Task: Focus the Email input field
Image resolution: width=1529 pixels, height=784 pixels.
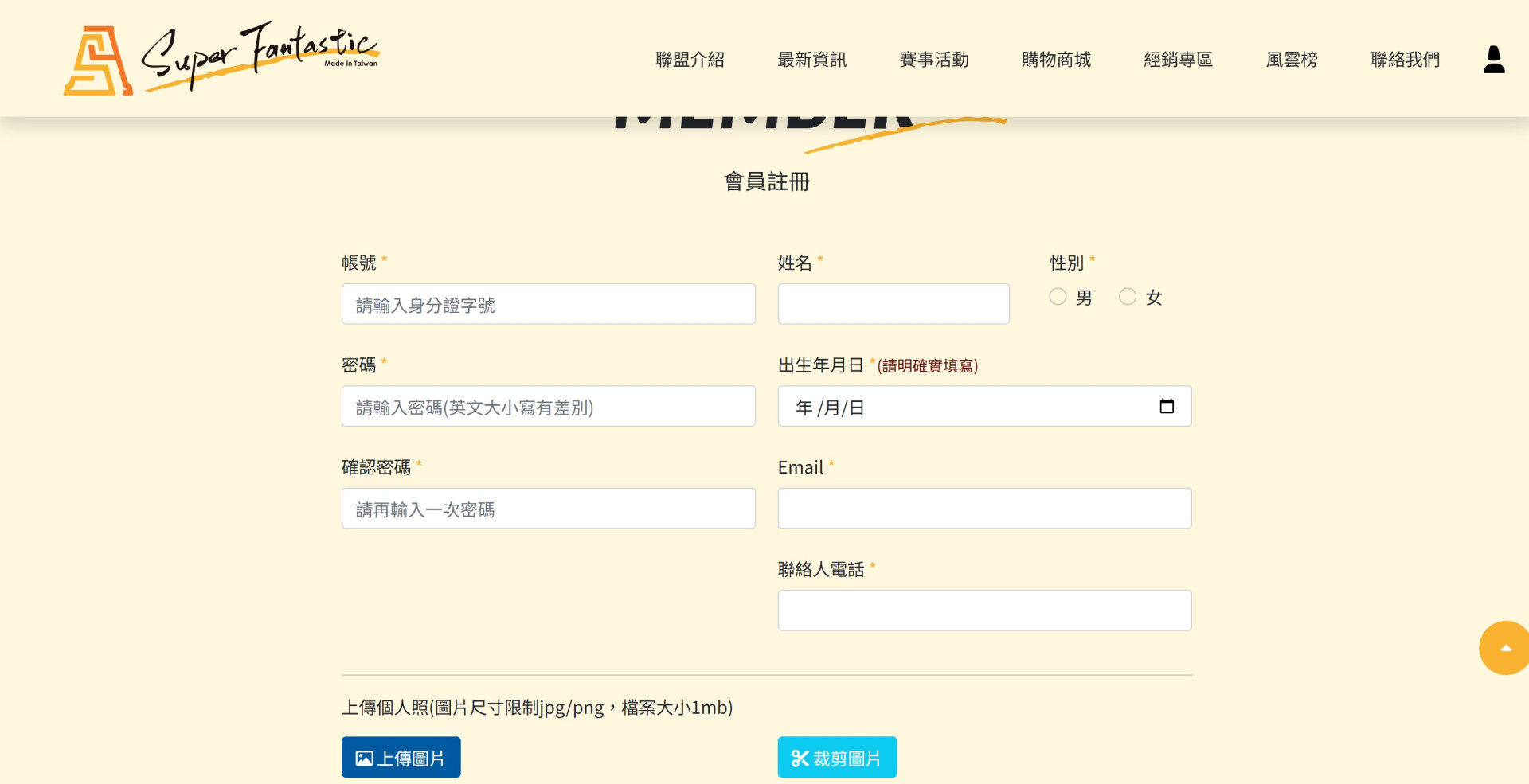Action: click(984, 509)
